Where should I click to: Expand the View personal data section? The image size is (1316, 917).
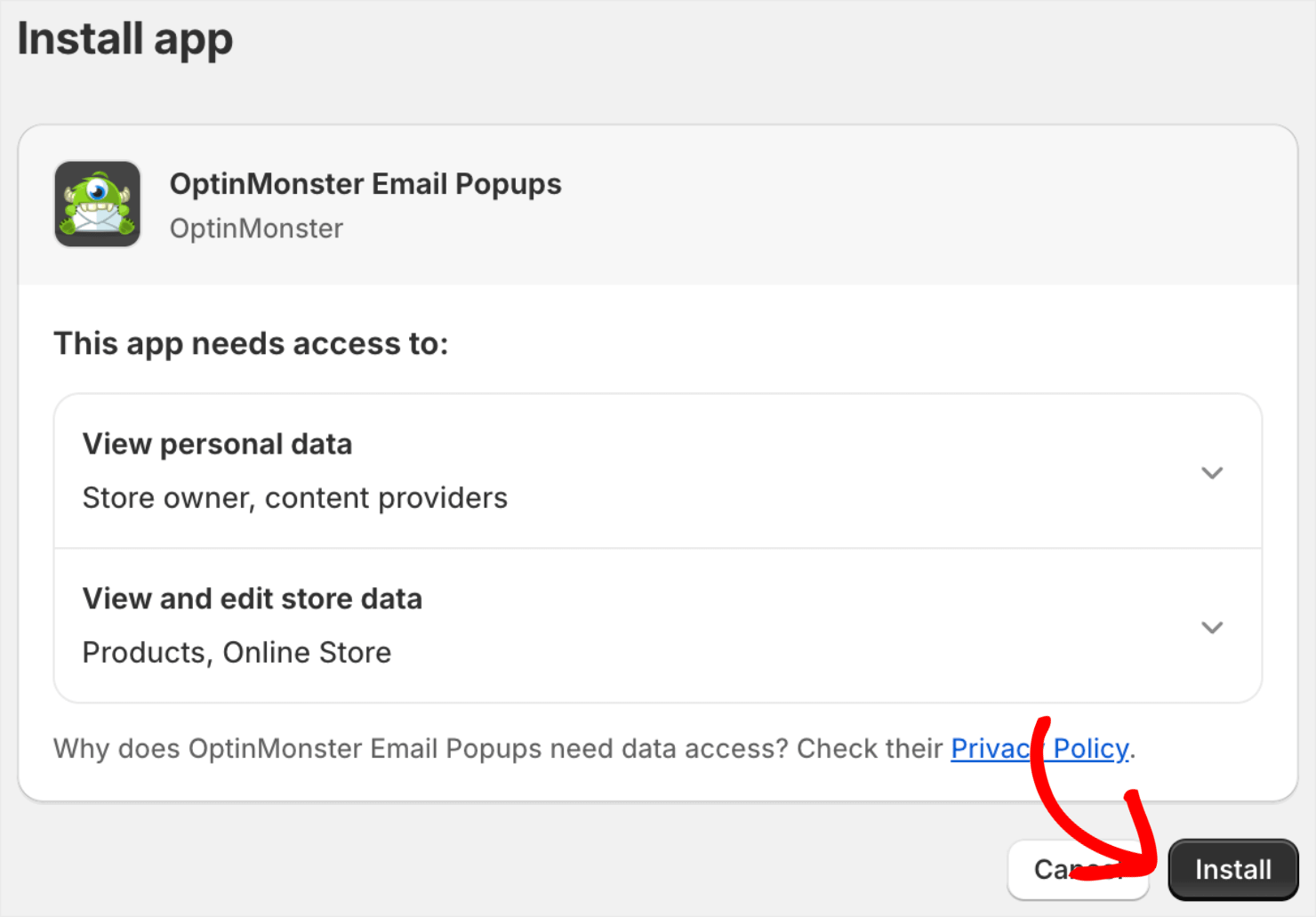[1212, 472]
